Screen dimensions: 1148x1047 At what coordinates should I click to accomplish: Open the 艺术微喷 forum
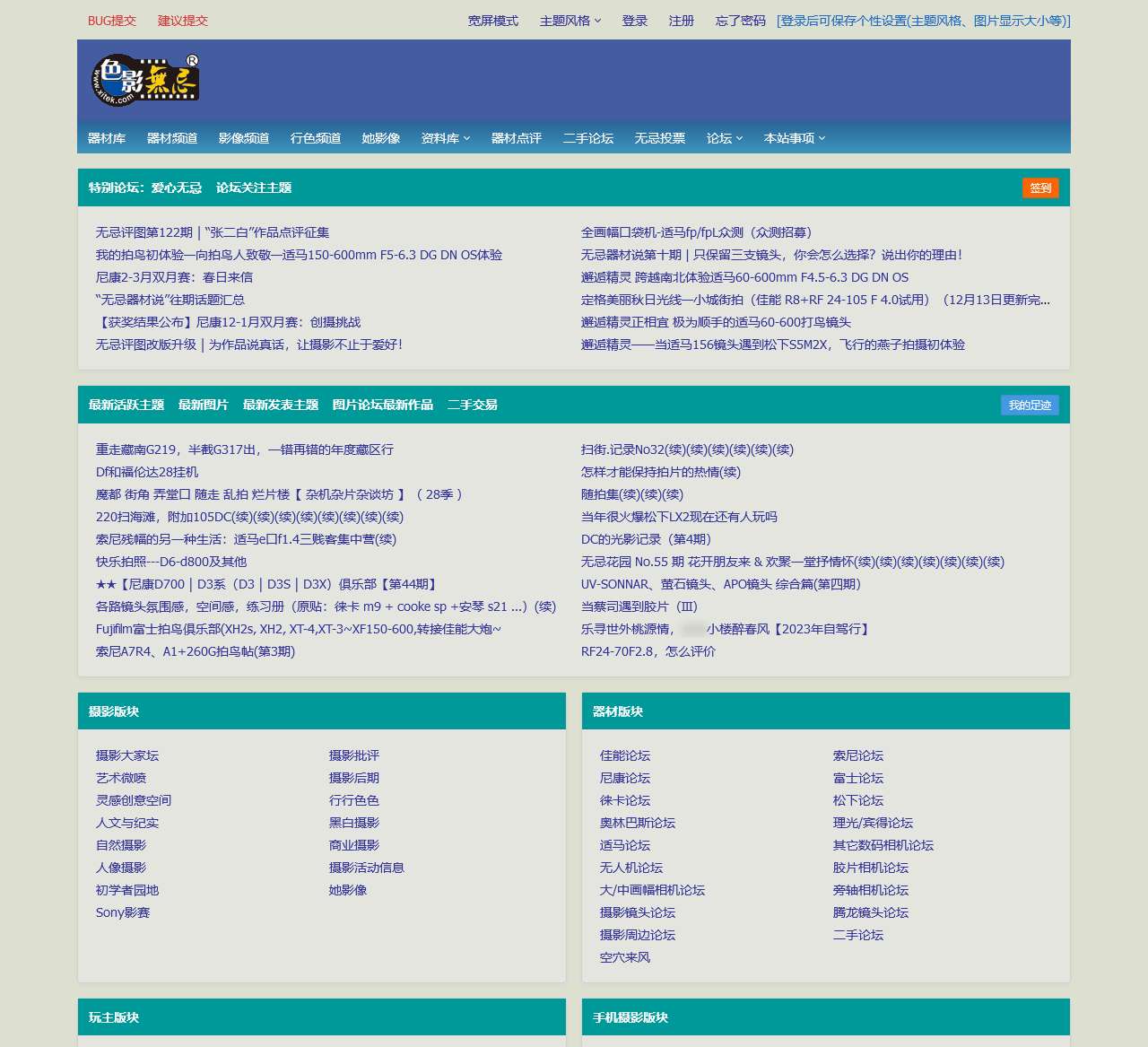121,778
